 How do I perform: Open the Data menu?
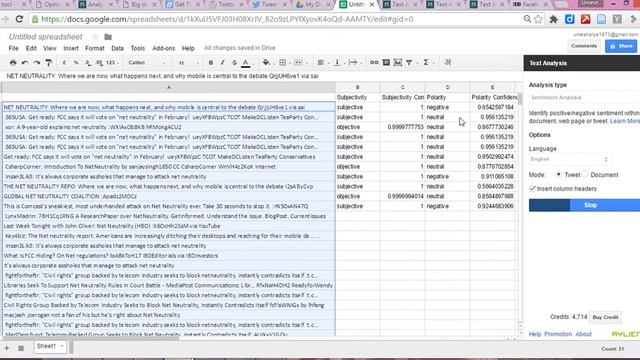coord(118,48)
